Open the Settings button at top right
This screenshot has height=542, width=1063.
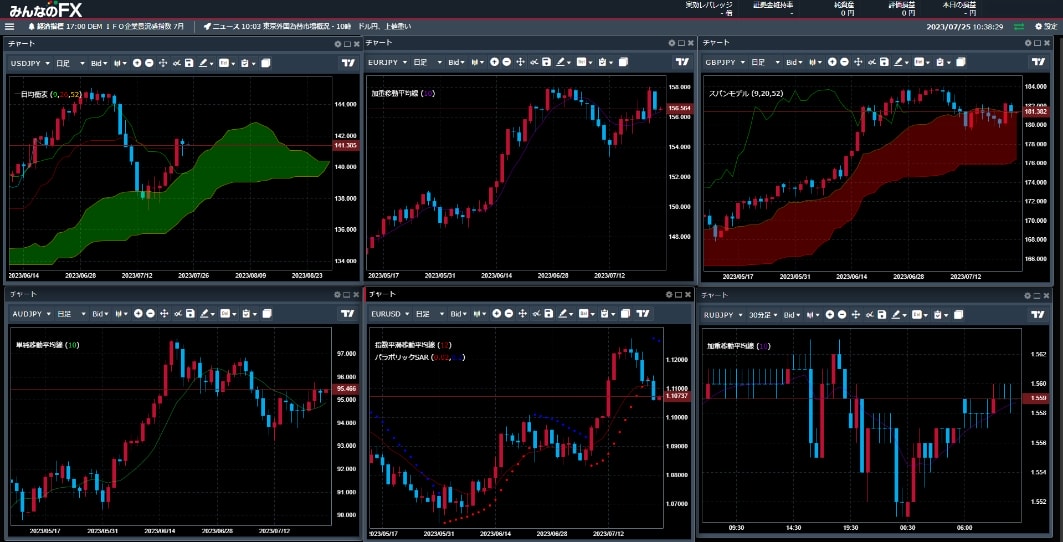pyautogui.click(x=1045, y=26)
